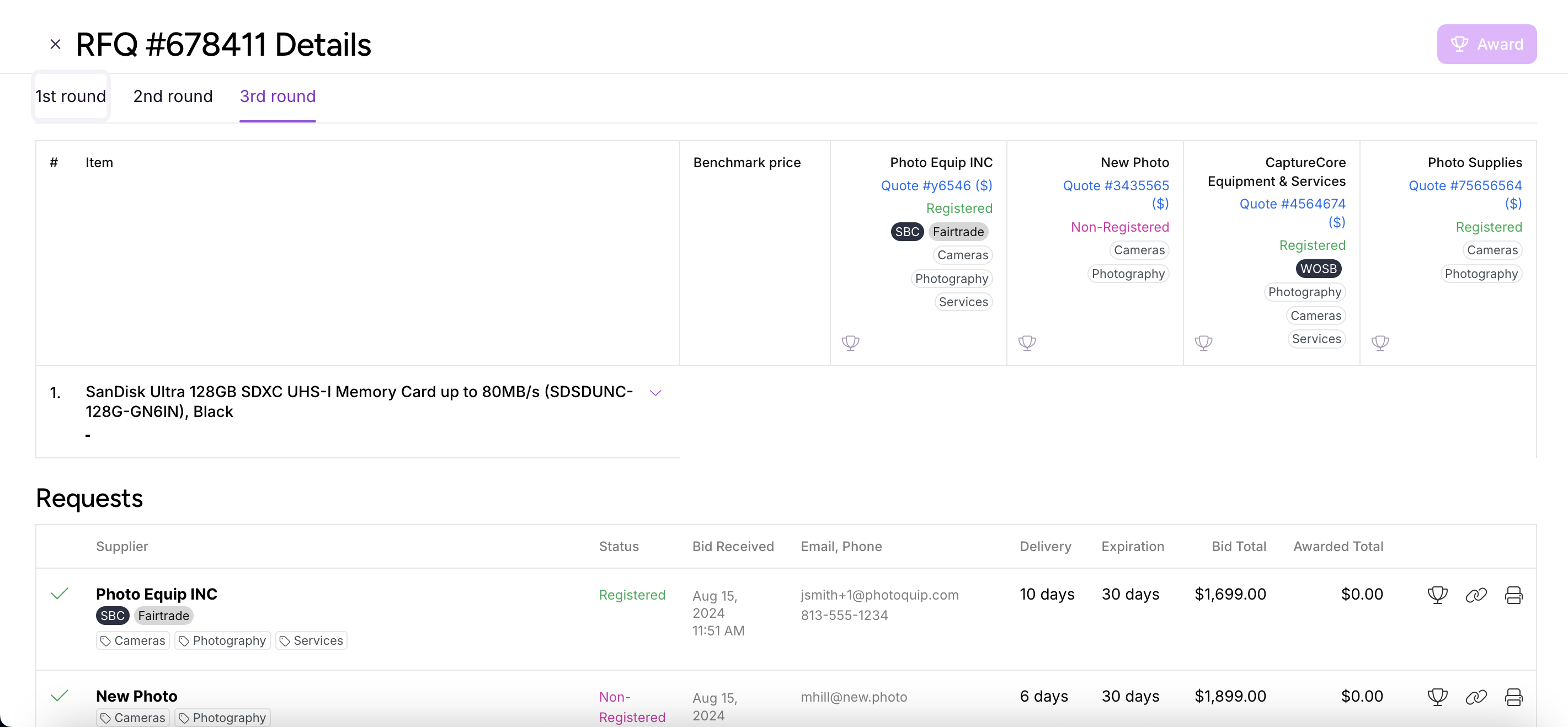
Task: Click 6 days delivery value
Action: 1044,696
